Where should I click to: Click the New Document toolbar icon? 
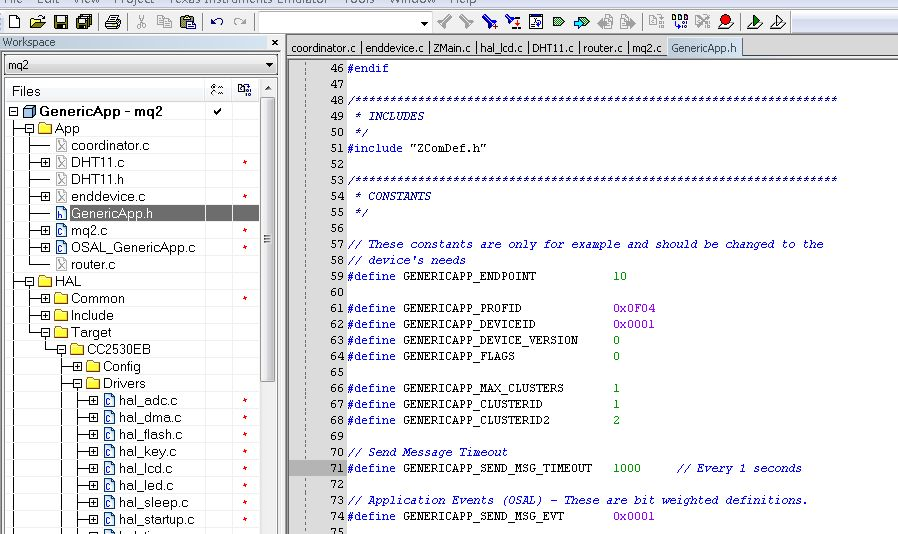(14, 22)
